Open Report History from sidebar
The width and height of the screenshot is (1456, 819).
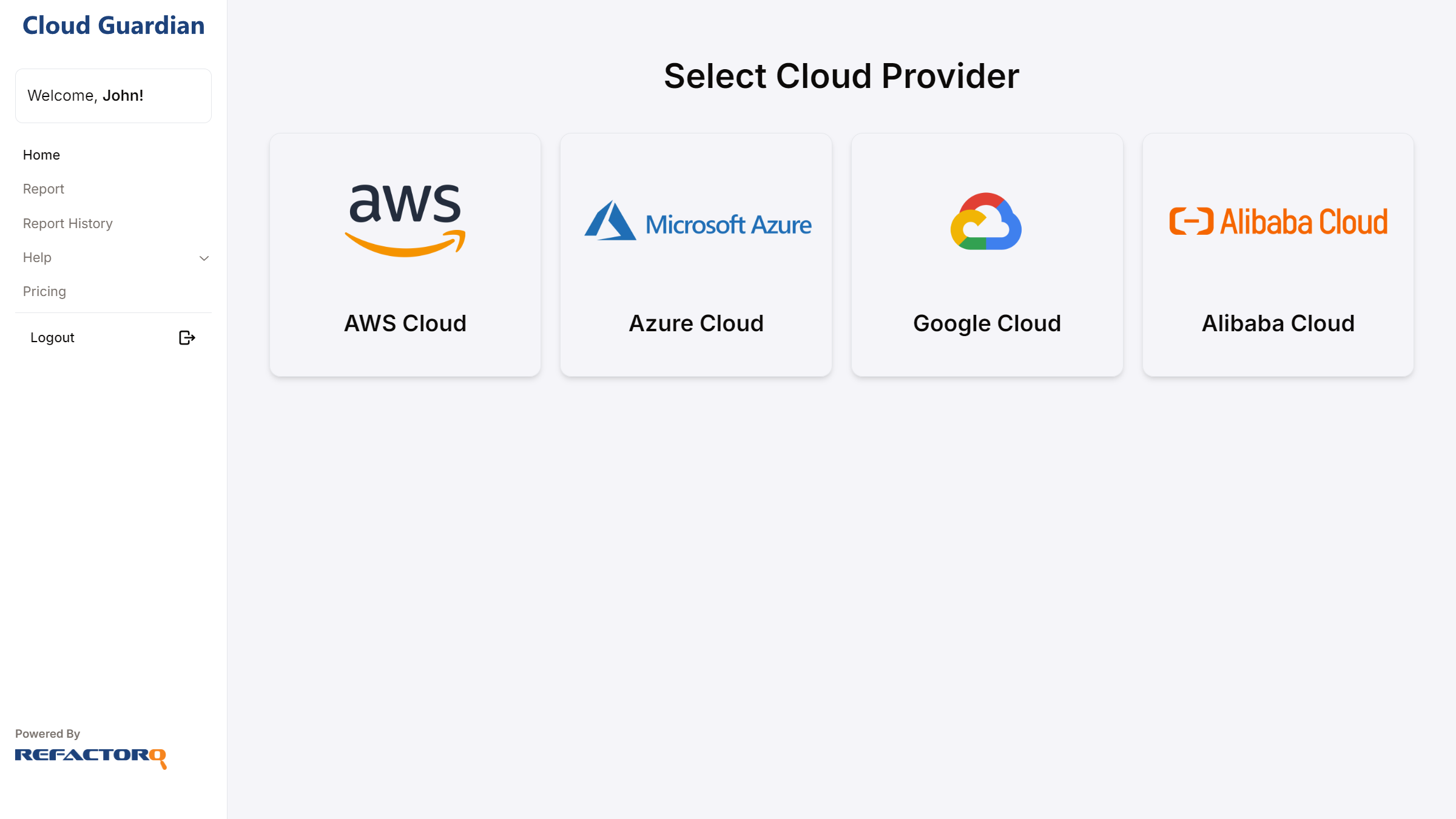pyautogui.click(x=67, y=223)
